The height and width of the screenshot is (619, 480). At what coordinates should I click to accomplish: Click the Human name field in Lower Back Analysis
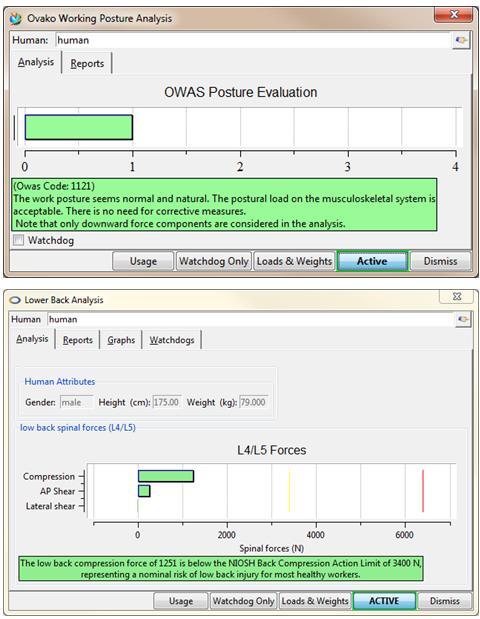[250, 319]
